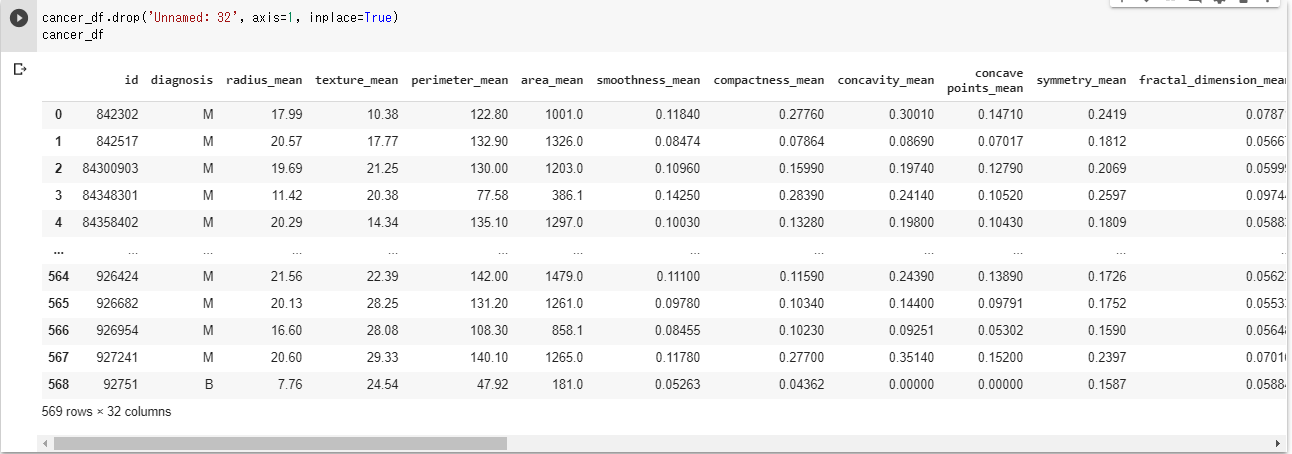Click compactness_mean value 0.27760

coord(803,115)
